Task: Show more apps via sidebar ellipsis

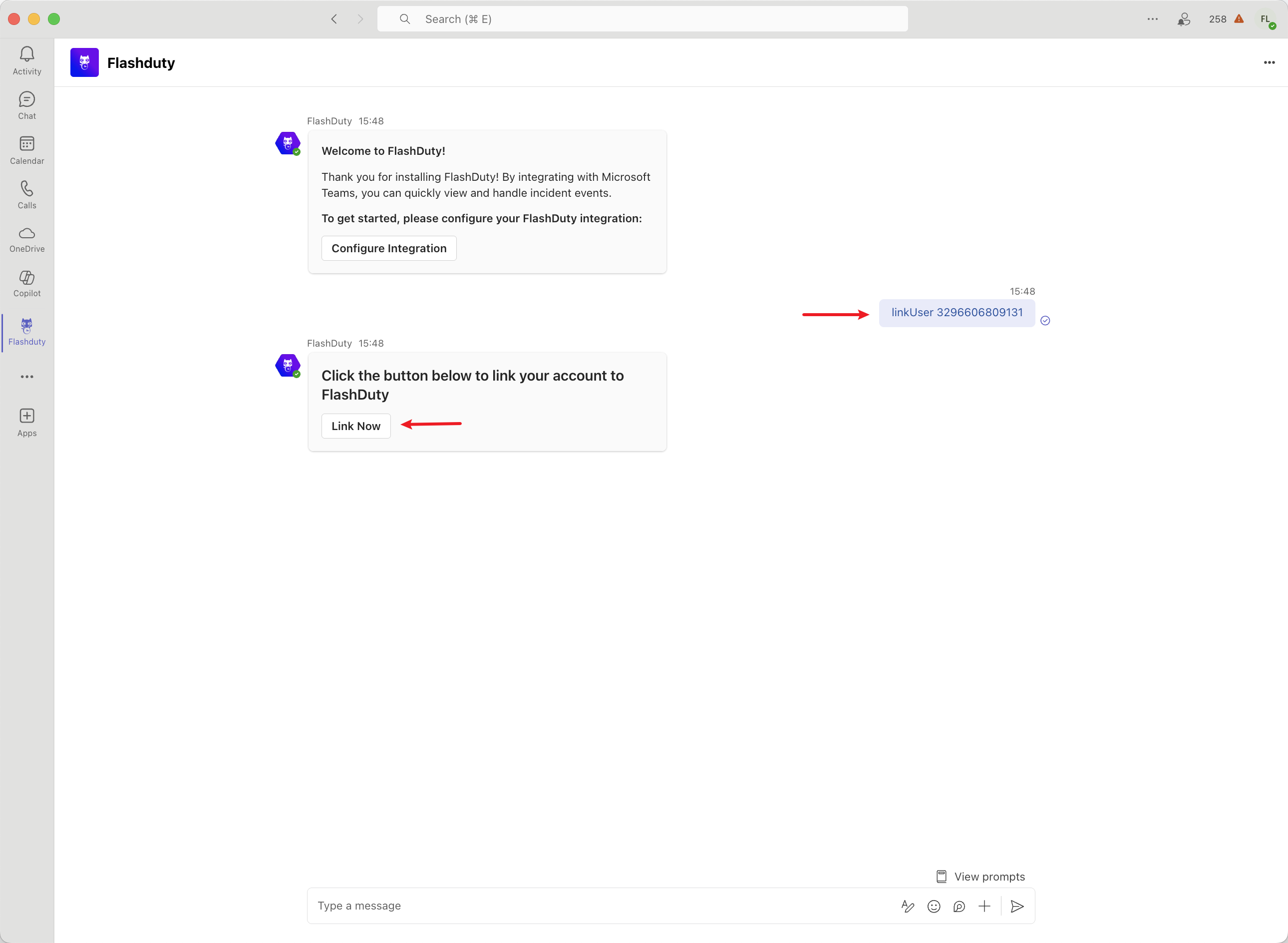Action: click(27, 377)
